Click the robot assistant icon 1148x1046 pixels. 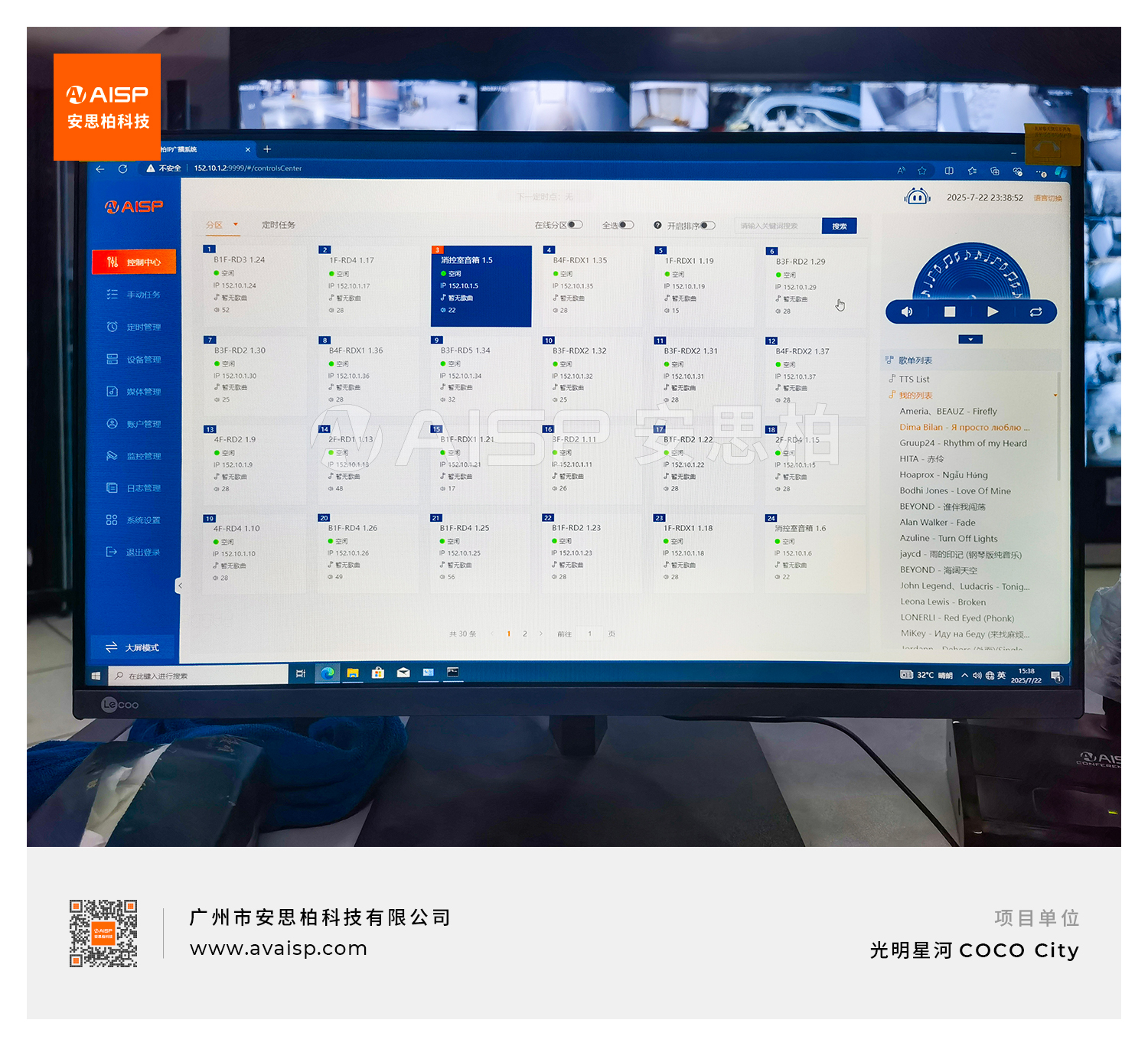[x=917, y=197]
